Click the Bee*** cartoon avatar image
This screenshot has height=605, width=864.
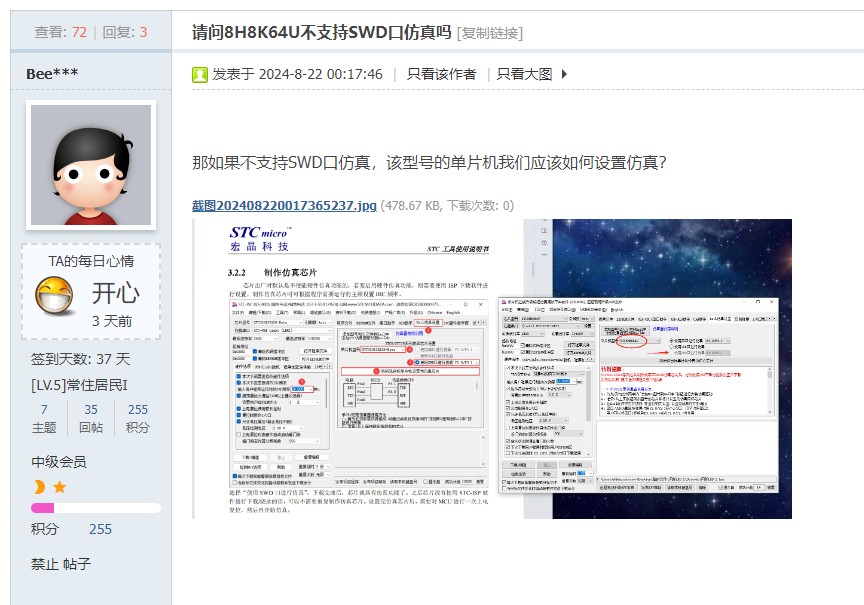coord(91,165)
